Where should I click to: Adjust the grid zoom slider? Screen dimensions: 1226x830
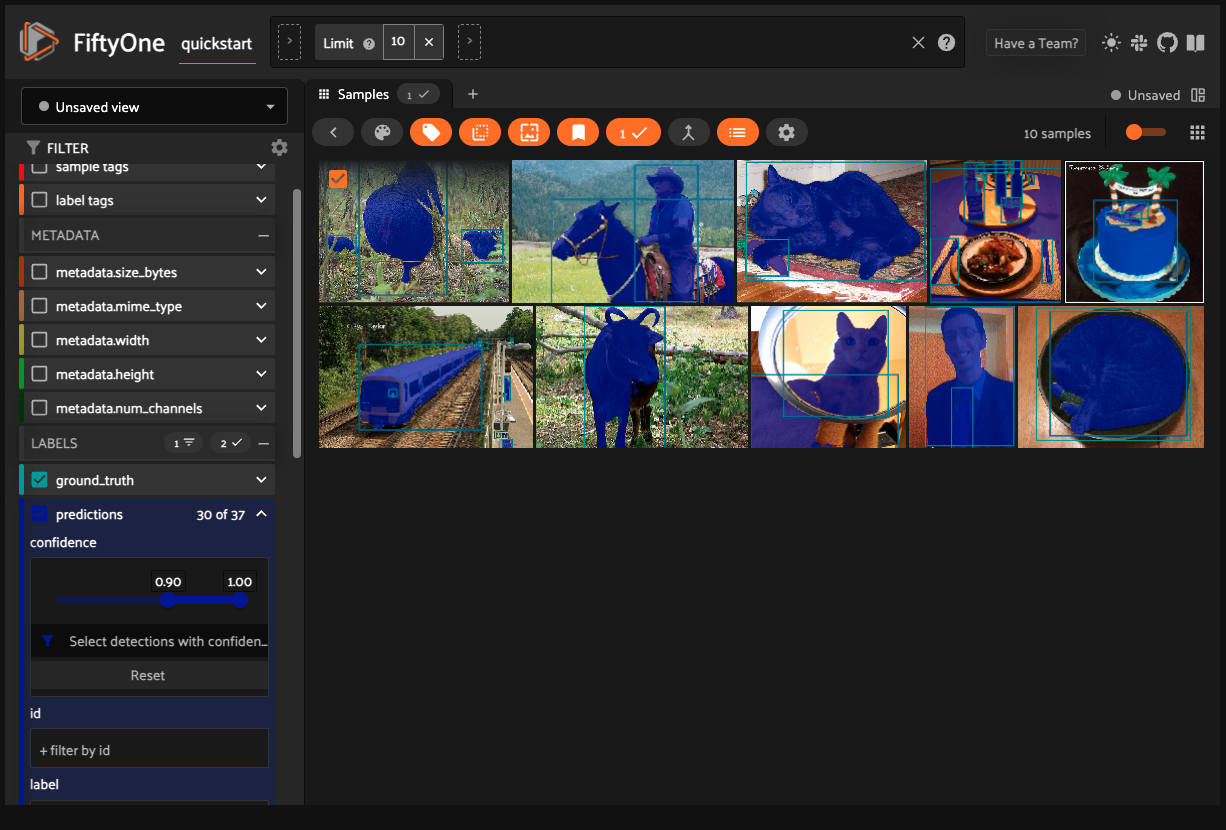[x=1145, y=132]
